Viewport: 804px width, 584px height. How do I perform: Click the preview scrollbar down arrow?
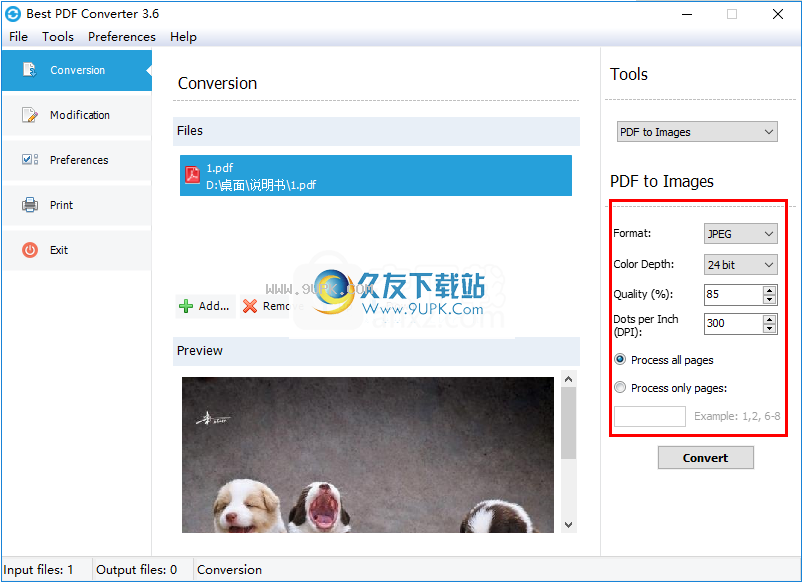(x=568, y=525)
